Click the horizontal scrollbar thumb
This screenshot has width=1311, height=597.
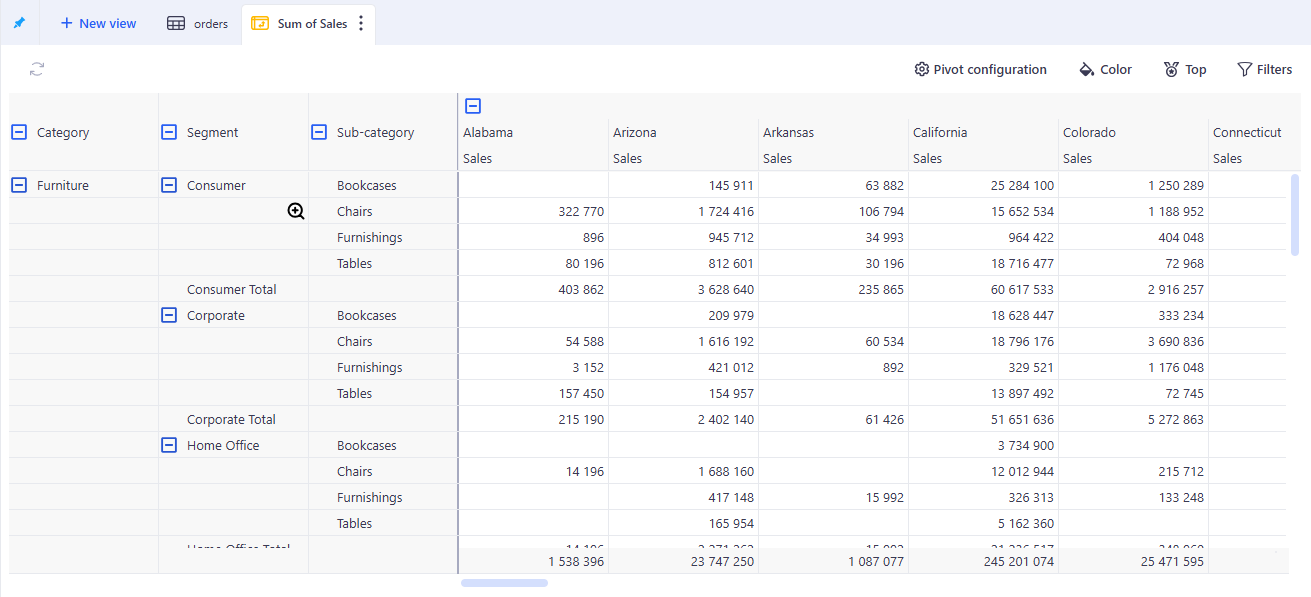[x=504, y=582]
